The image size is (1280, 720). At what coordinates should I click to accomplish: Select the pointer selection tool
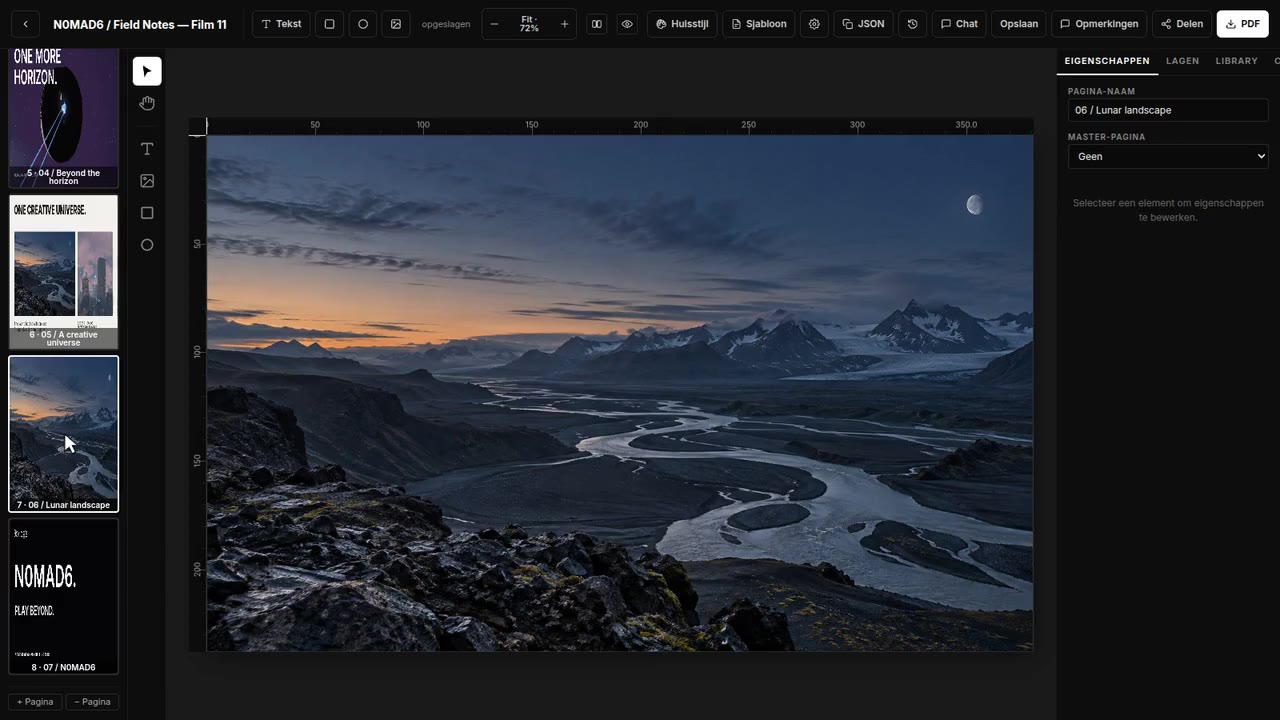click(147, 71)
